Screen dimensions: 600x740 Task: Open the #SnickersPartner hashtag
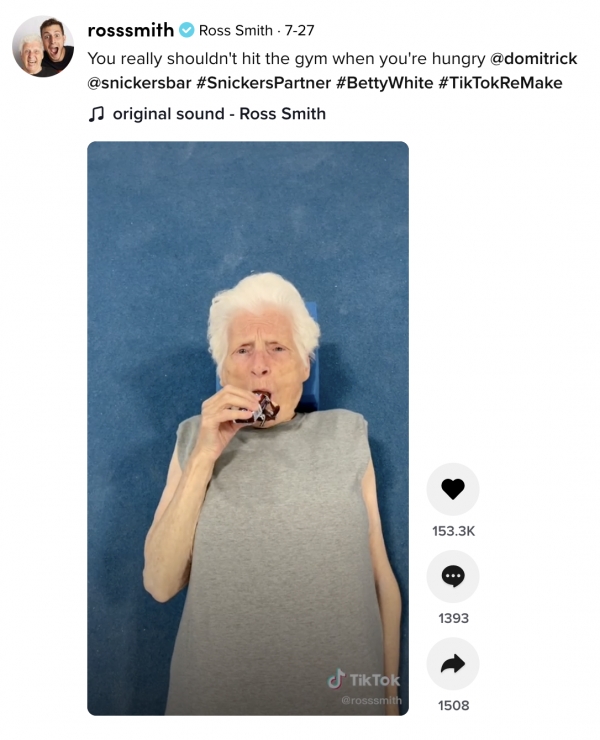tap(263, 83)
